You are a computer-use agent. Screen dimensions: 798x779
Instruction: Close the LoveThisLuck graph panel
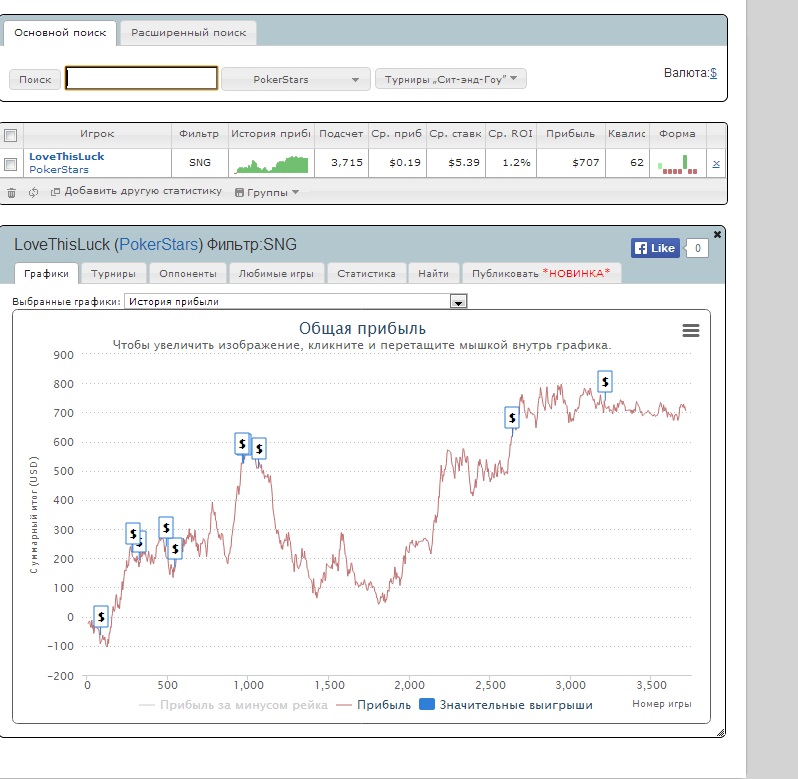(x=717, y=234)
